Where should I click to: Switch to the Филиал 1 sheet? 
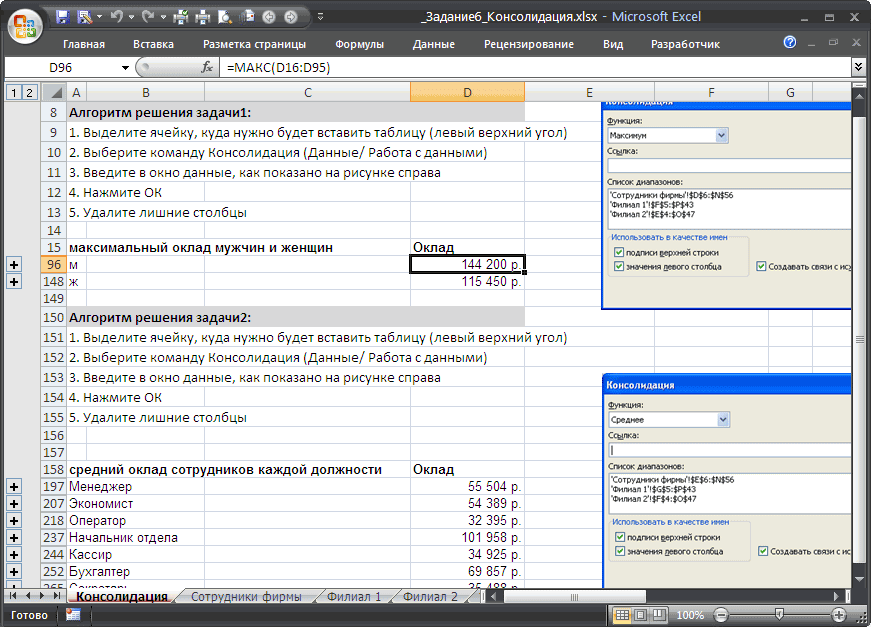[354, 596]
